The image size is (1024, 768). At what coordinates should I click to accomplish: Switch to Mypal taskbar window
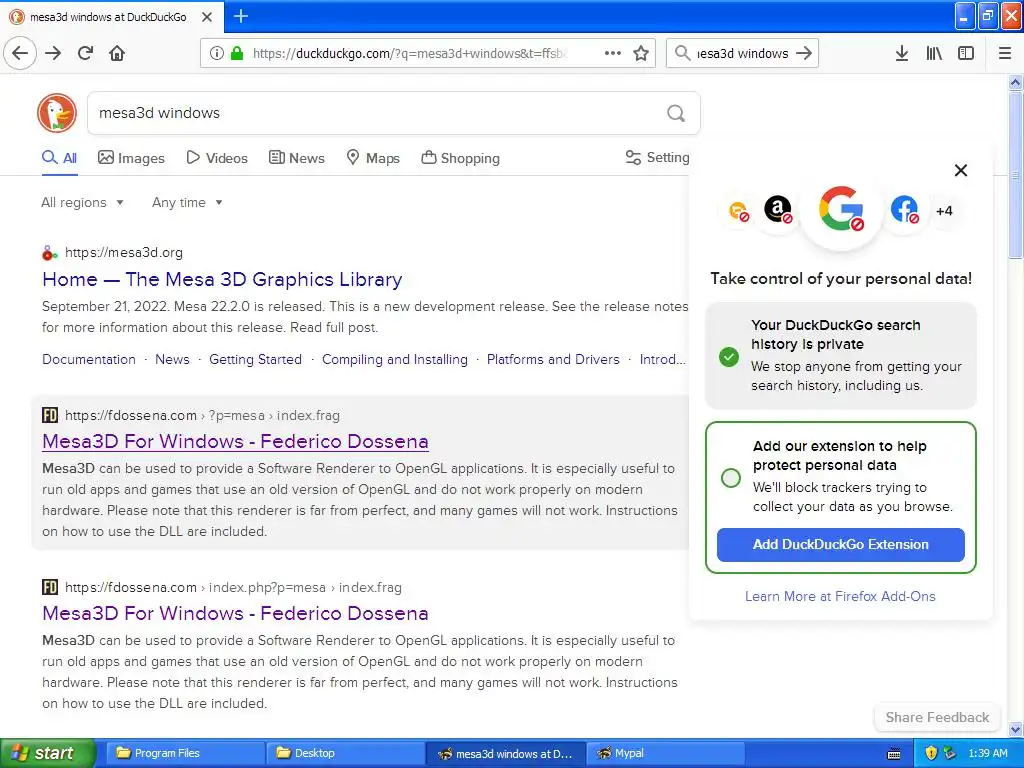click(x=665, y=753)
